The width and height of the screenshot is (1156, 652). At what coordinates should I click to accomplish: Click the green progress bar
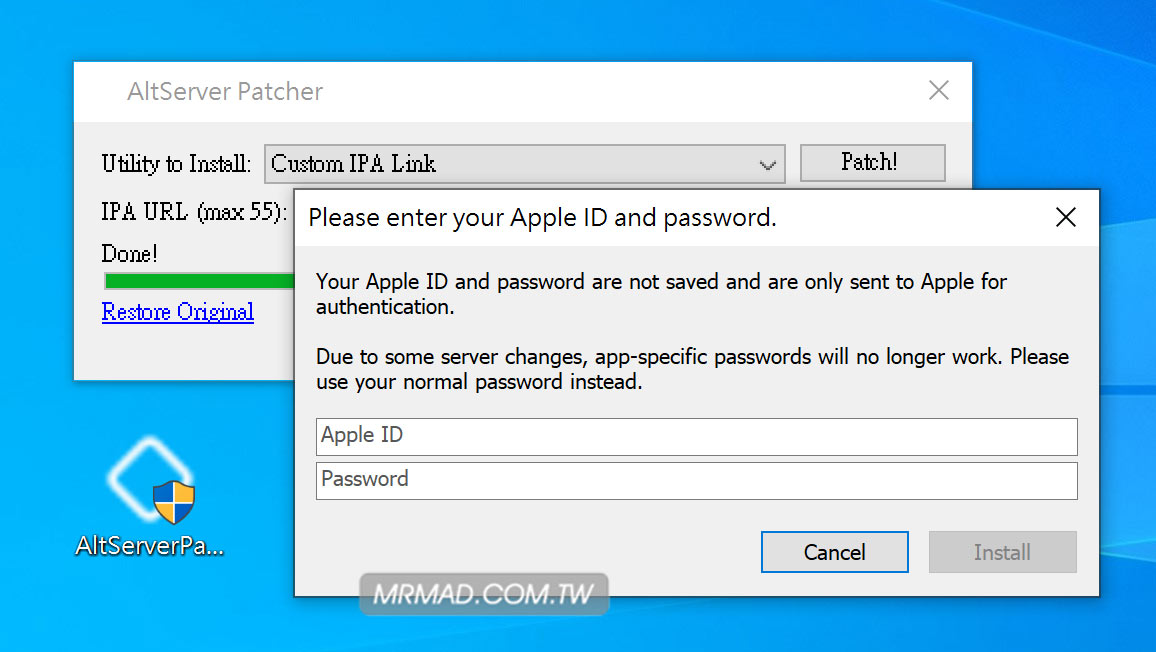(199, 280)
